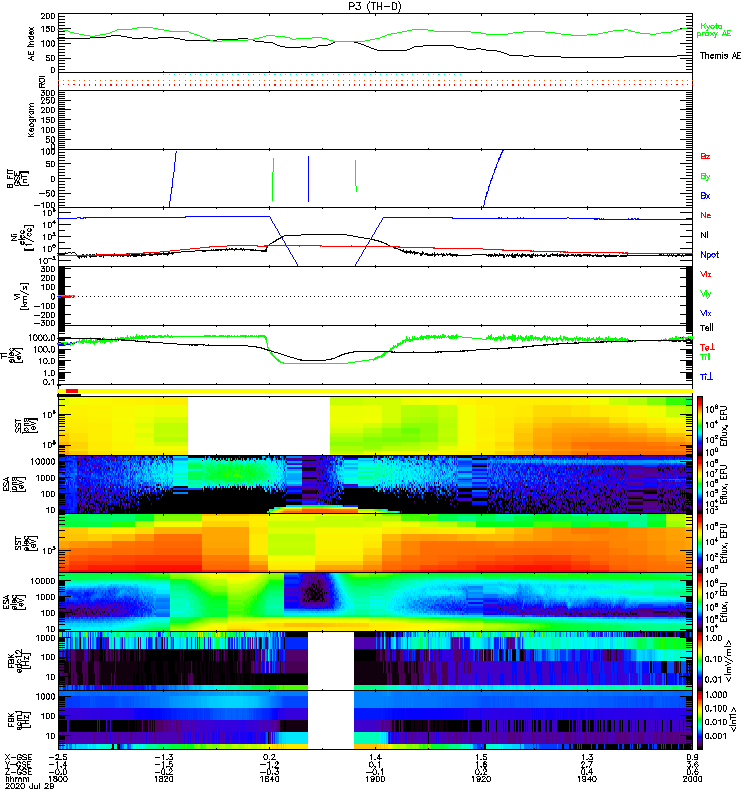Click the SST ion panel color bar
The height and width of the screenshot is (800, 750).
tap(700, 425)
